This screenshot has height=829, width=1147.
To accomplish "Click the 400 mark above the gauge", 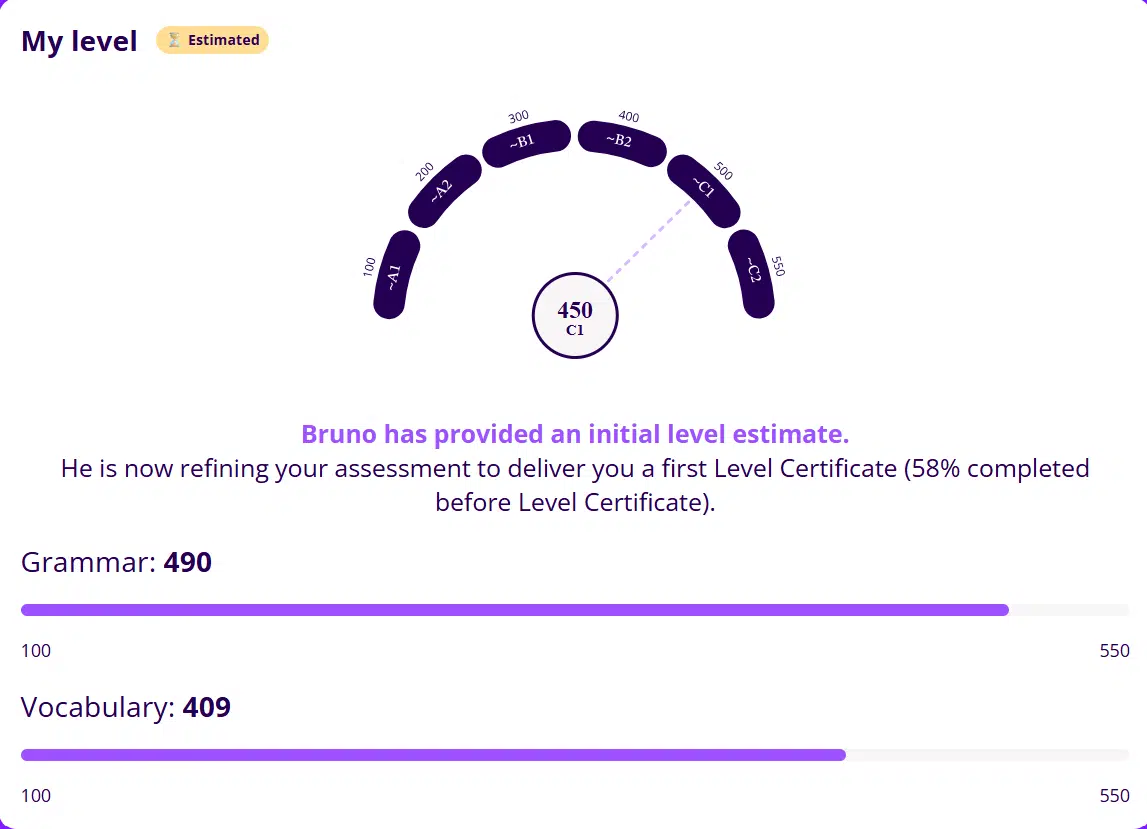I will coord(629,117).
